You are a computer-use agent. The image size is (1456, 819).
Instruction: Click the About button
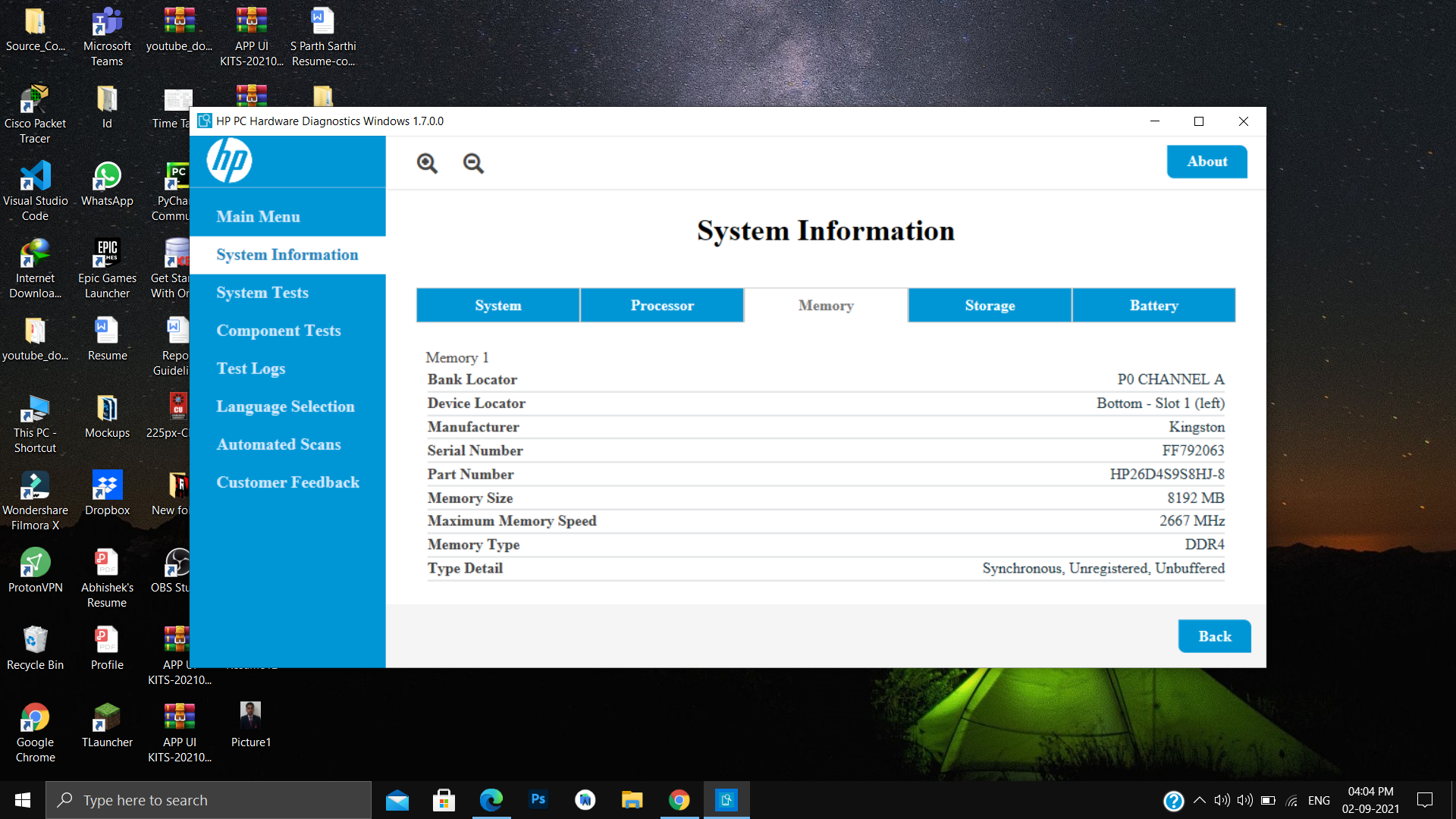click(x=1207, y=162)
